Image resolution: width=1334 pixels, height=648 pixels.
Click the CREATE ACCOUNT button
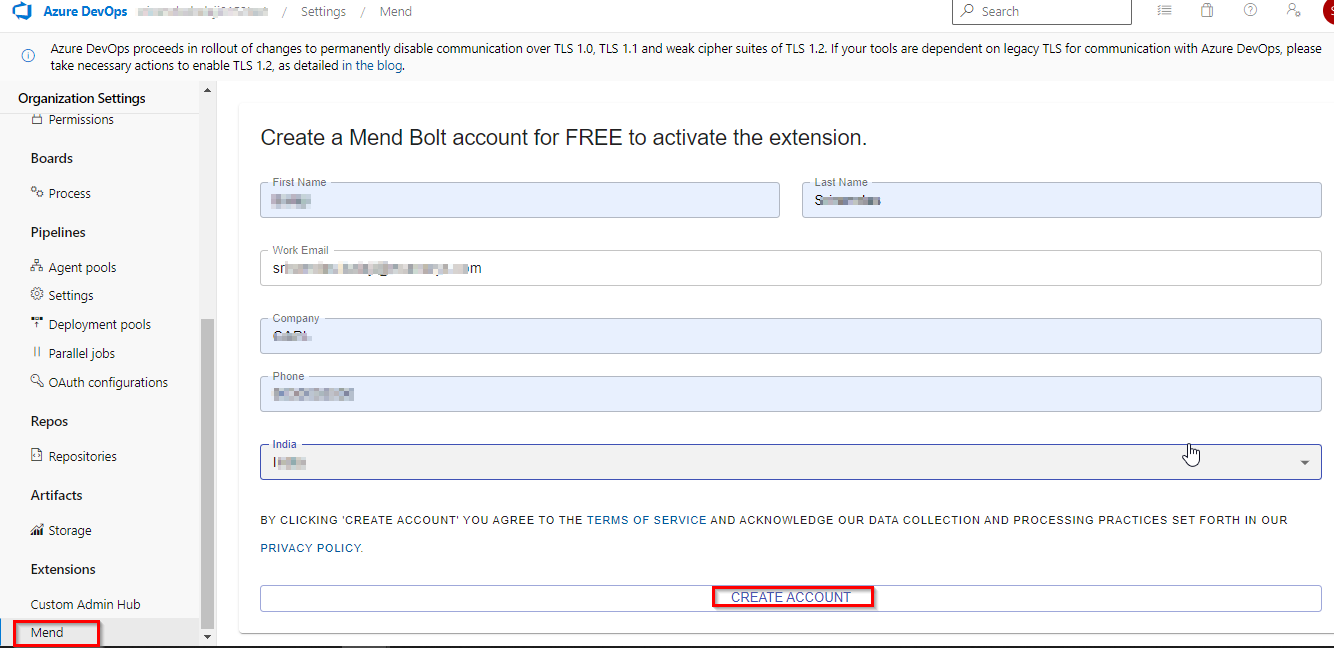[x=791, y=597]
